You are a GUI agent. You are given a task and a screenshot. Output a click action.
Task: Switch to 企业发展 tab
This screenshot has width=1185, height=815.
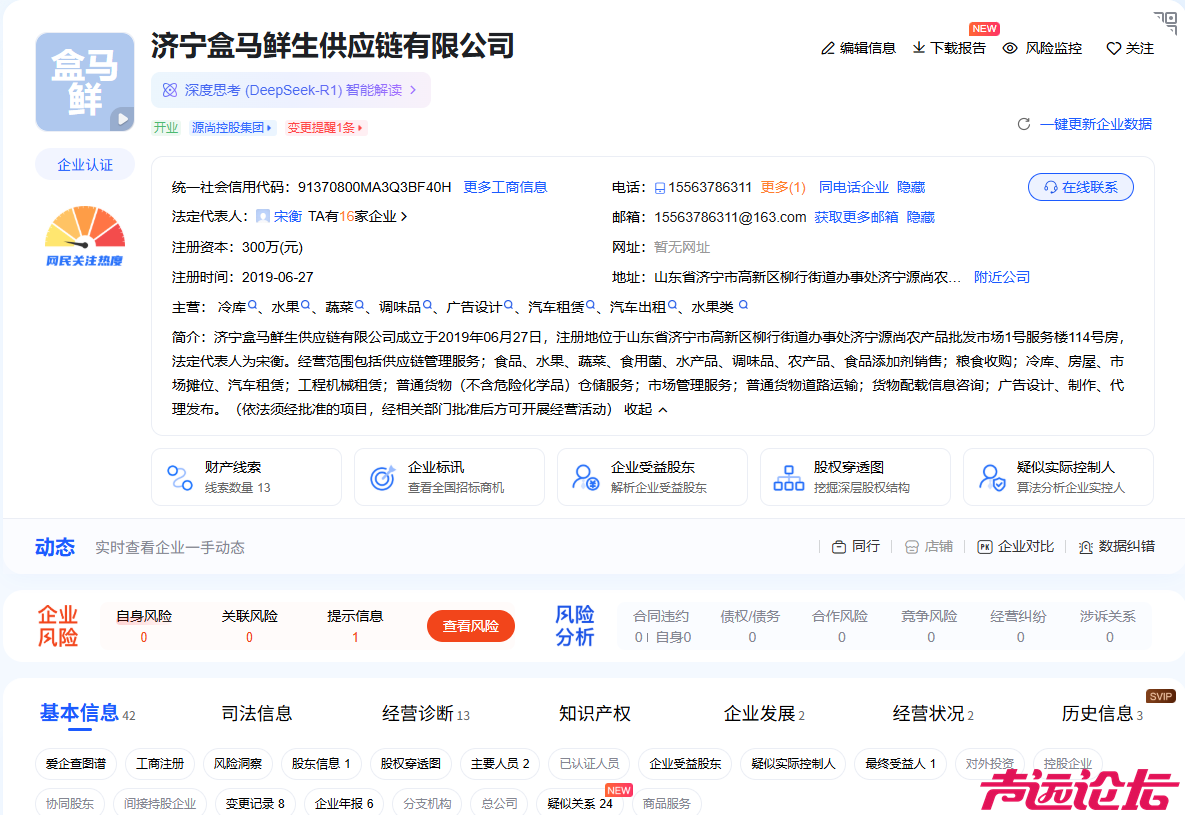point(760,713)
